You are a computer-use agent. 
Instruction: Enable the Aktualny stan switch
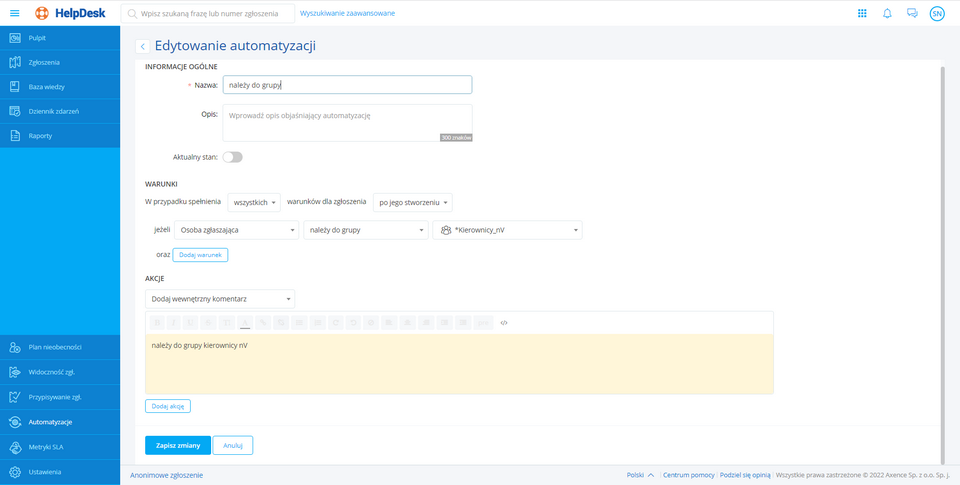[x=232, y=157]
